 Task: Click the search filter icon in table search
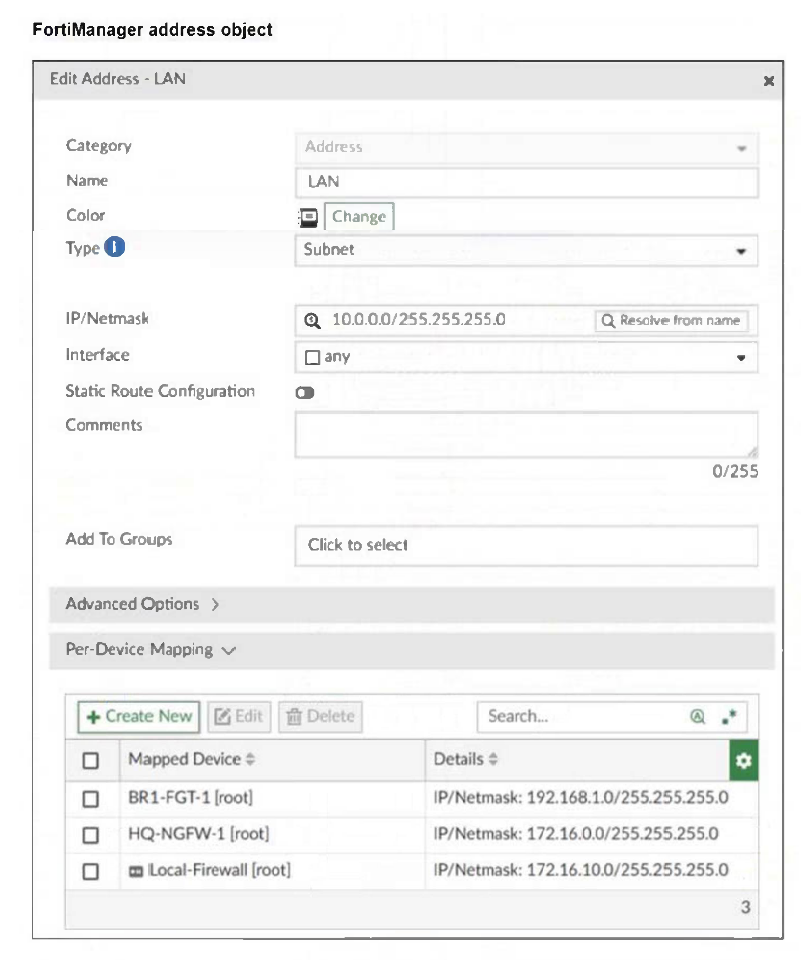coord(697,716)
